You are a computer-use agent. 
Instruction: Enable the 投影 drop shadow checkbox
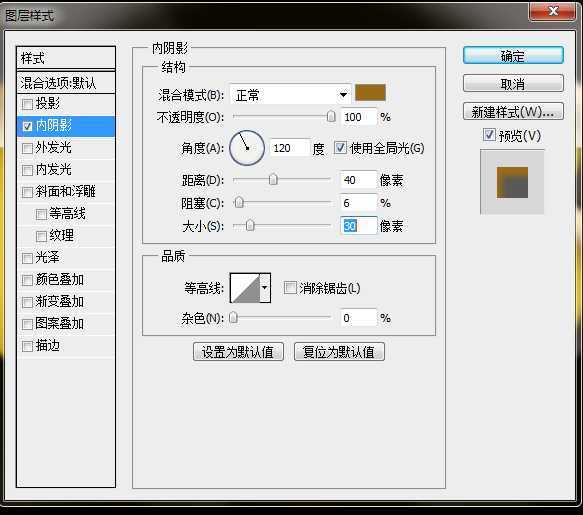27,104
